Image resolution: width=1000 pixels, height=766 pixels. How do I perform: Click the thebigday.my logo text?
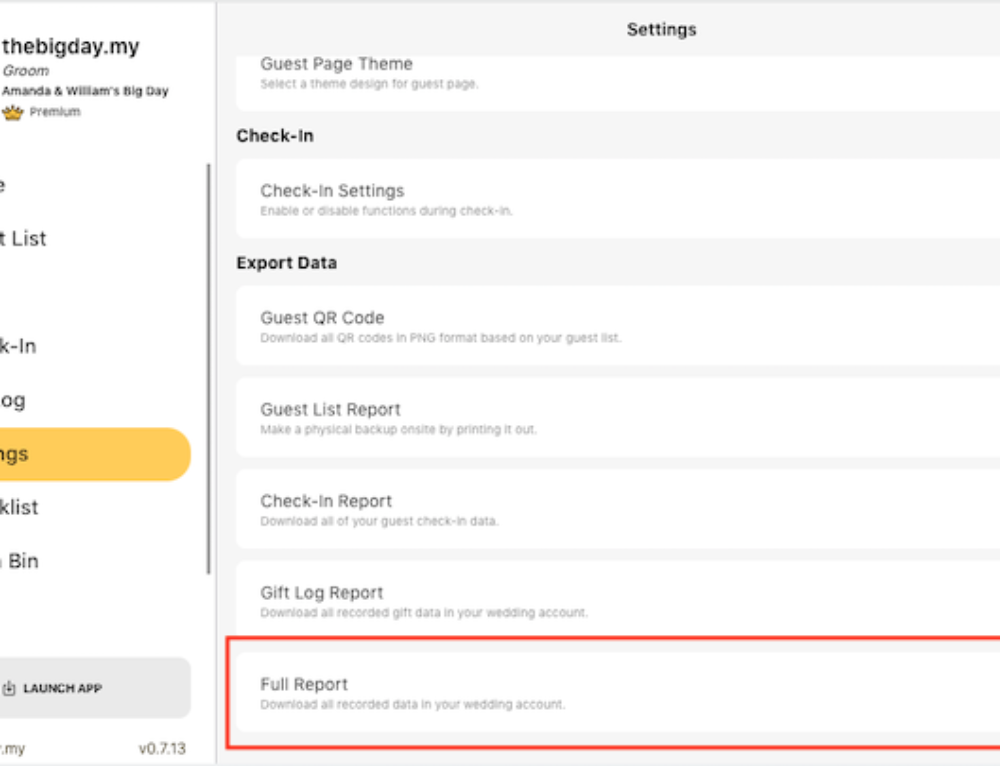point(70,46)
